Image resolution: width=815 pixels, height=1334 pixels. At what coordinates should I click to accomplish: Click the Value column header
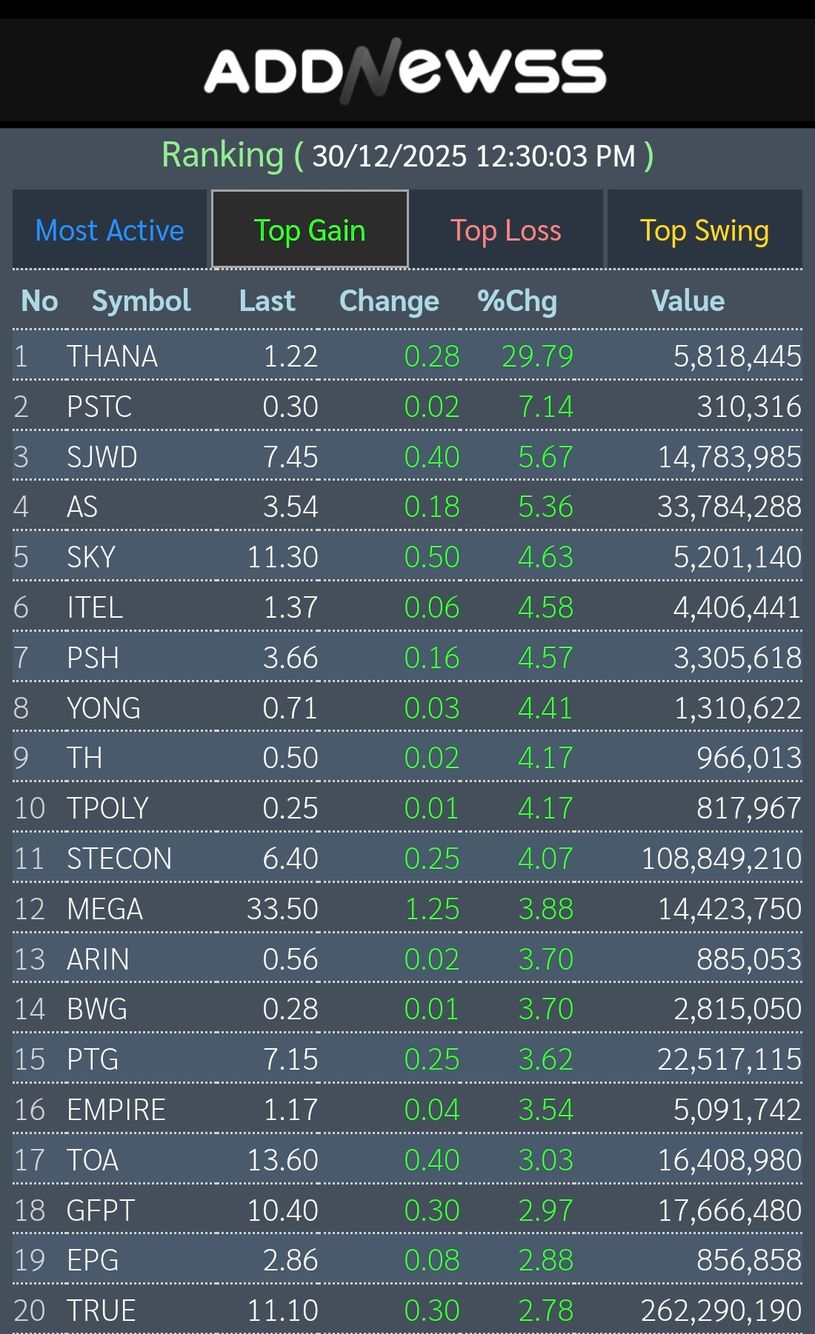688,301
